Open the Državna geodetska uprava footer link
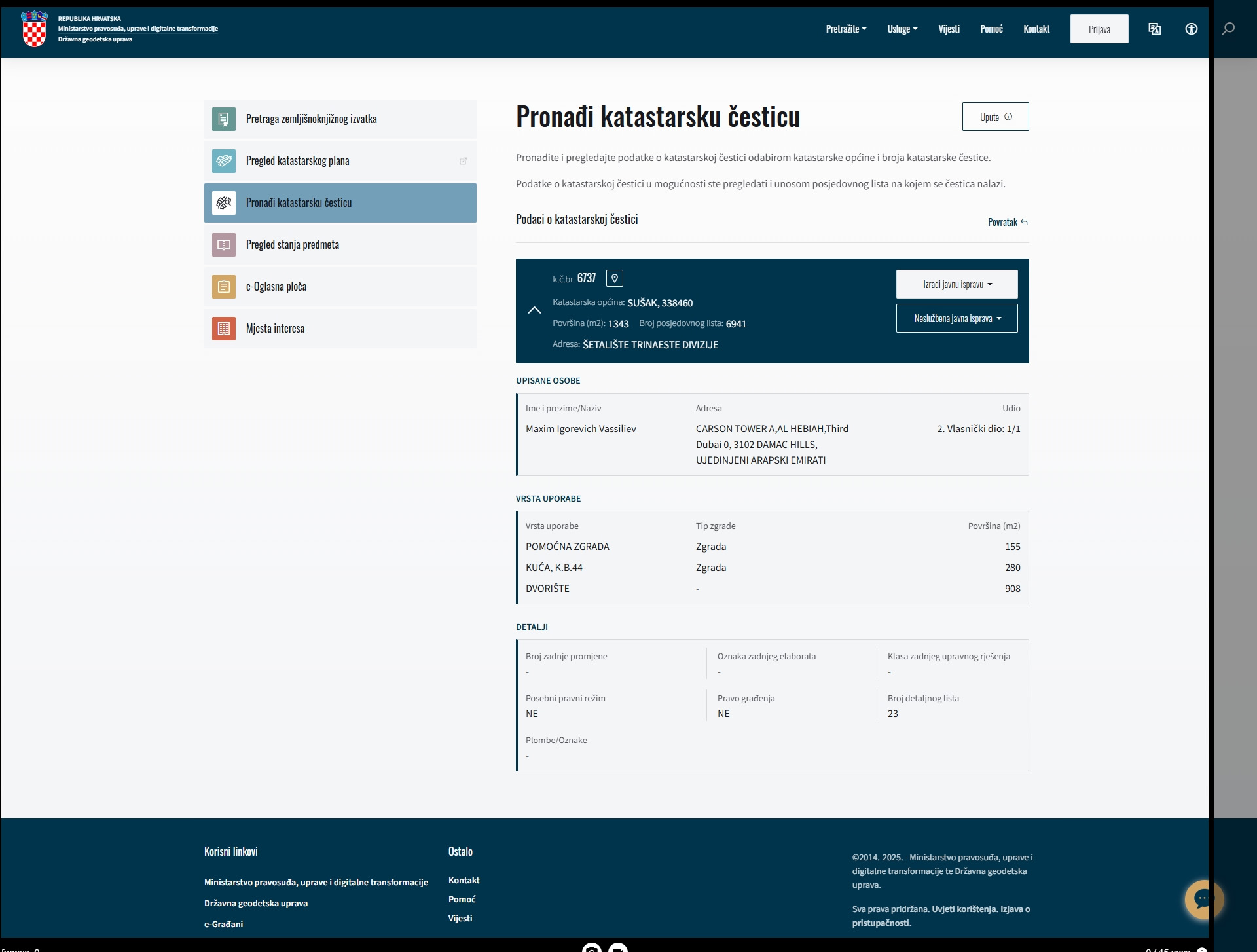This screenshot has height=952, width=1257. click(x=256, y=903)
